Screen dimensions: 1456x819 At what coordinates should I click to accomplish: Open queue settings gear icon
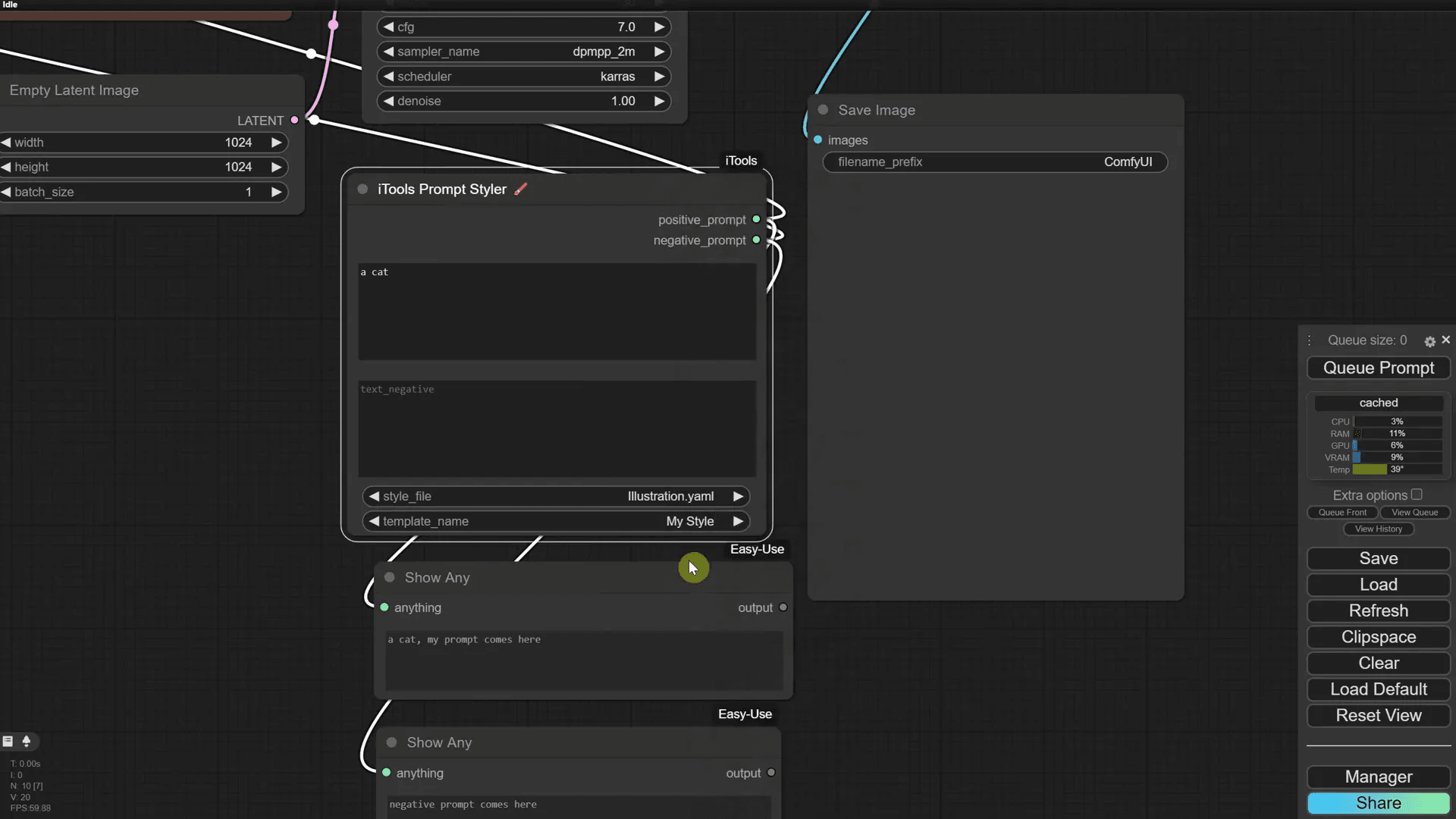tap(1429, 341)
